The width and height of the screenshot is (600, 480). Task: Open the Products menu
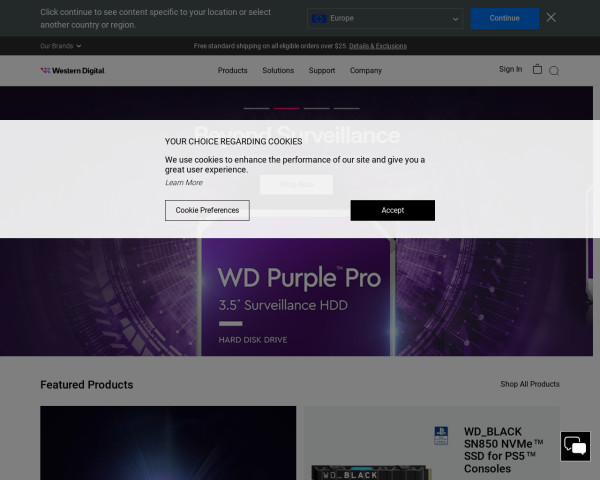[x=232, y=70]
